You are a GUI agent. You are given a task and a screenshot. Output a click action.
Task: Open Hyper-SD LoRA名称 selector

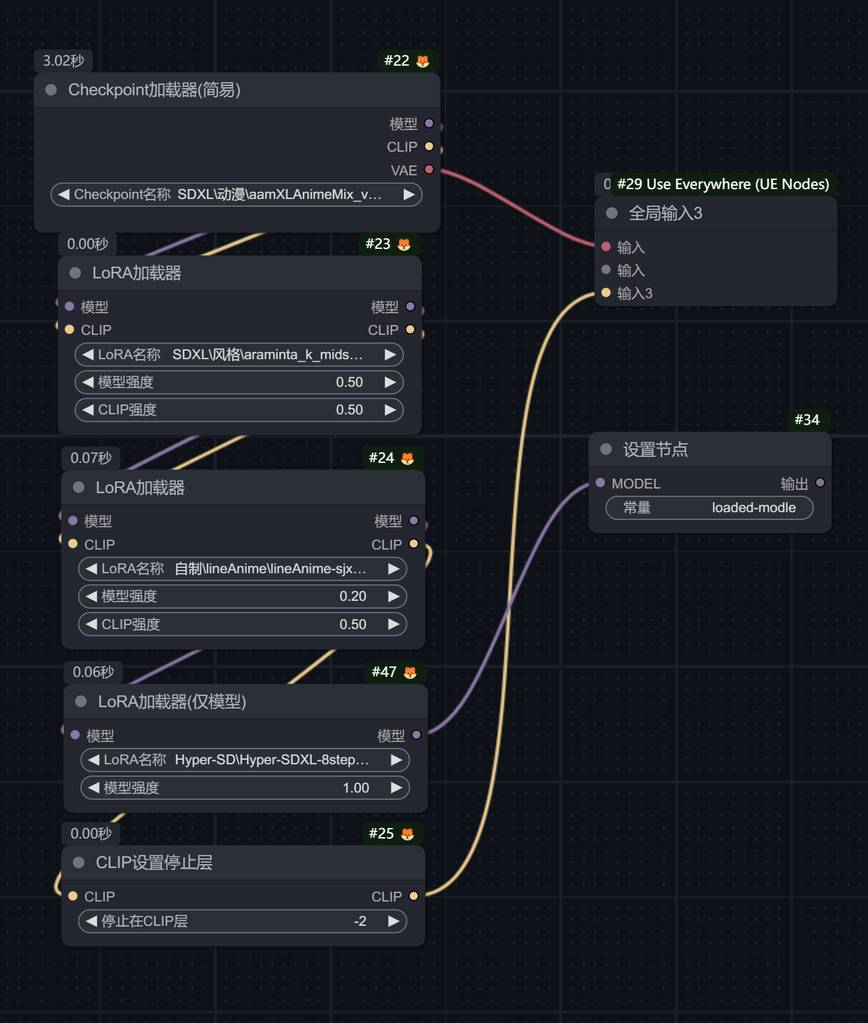244,760
